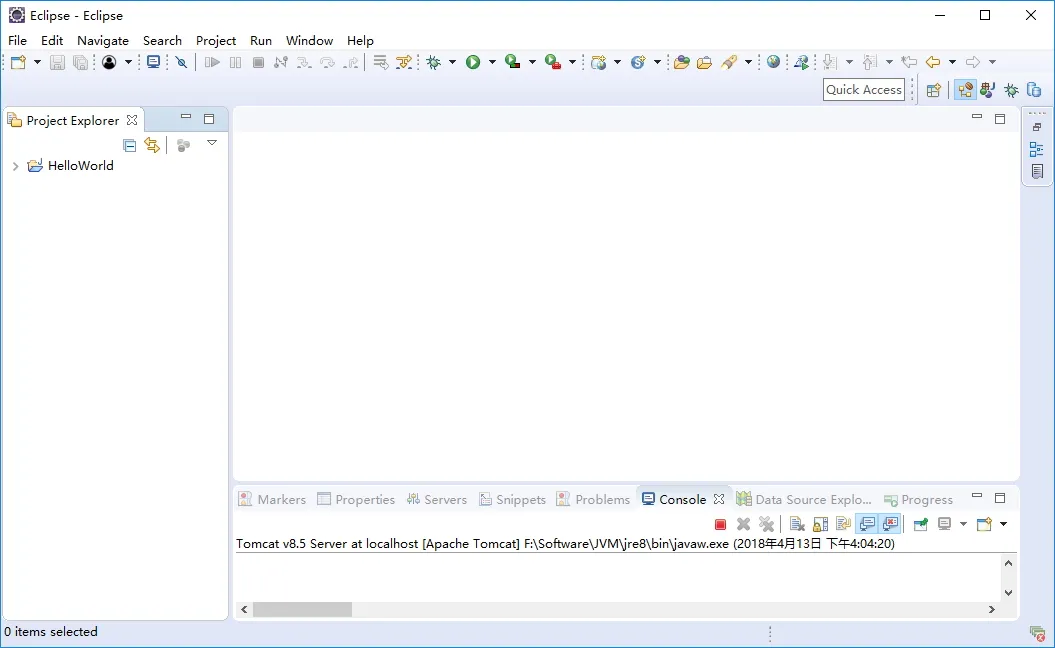Open the Run launch dropdown arrow
This screenshot has width=1055, height=648.
coord(492,62)
